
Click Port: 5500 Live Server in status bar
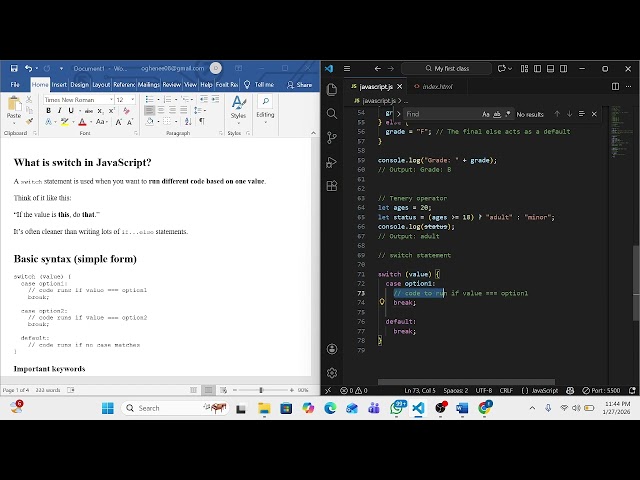point(601,391)
